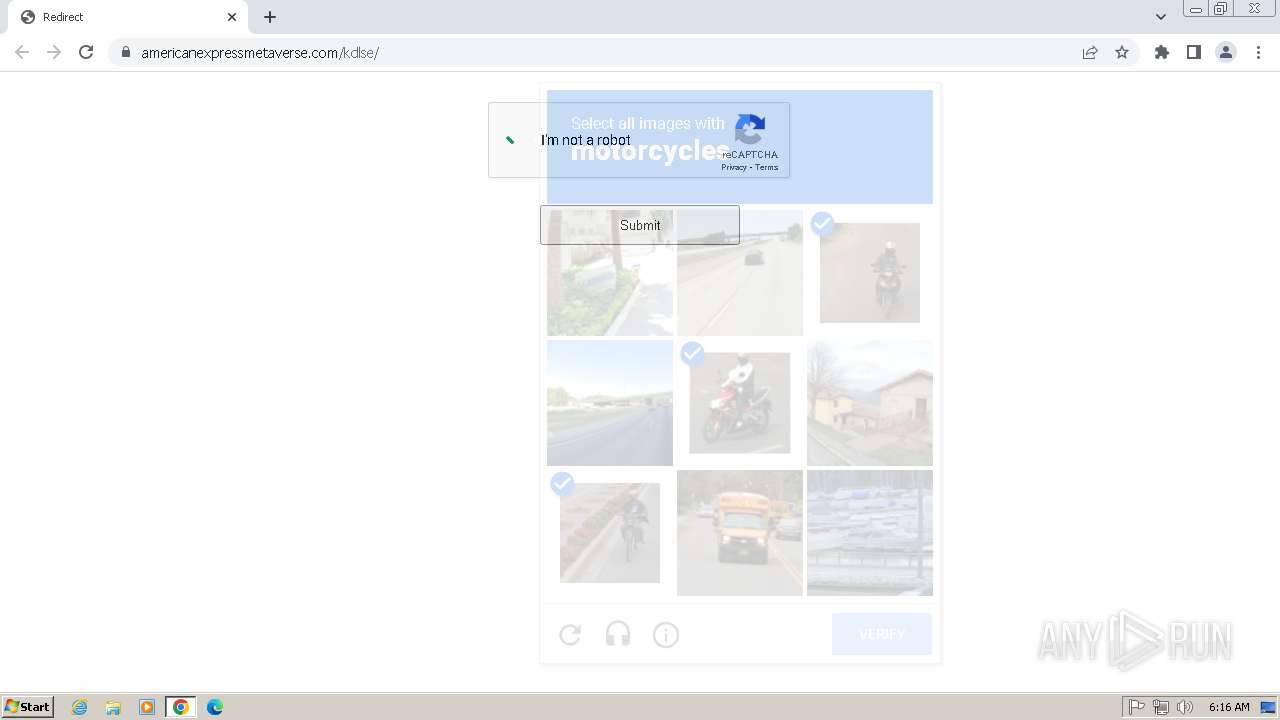
Task: Click the reCAPTCHA logo
Action: click(x=750, y=130)
